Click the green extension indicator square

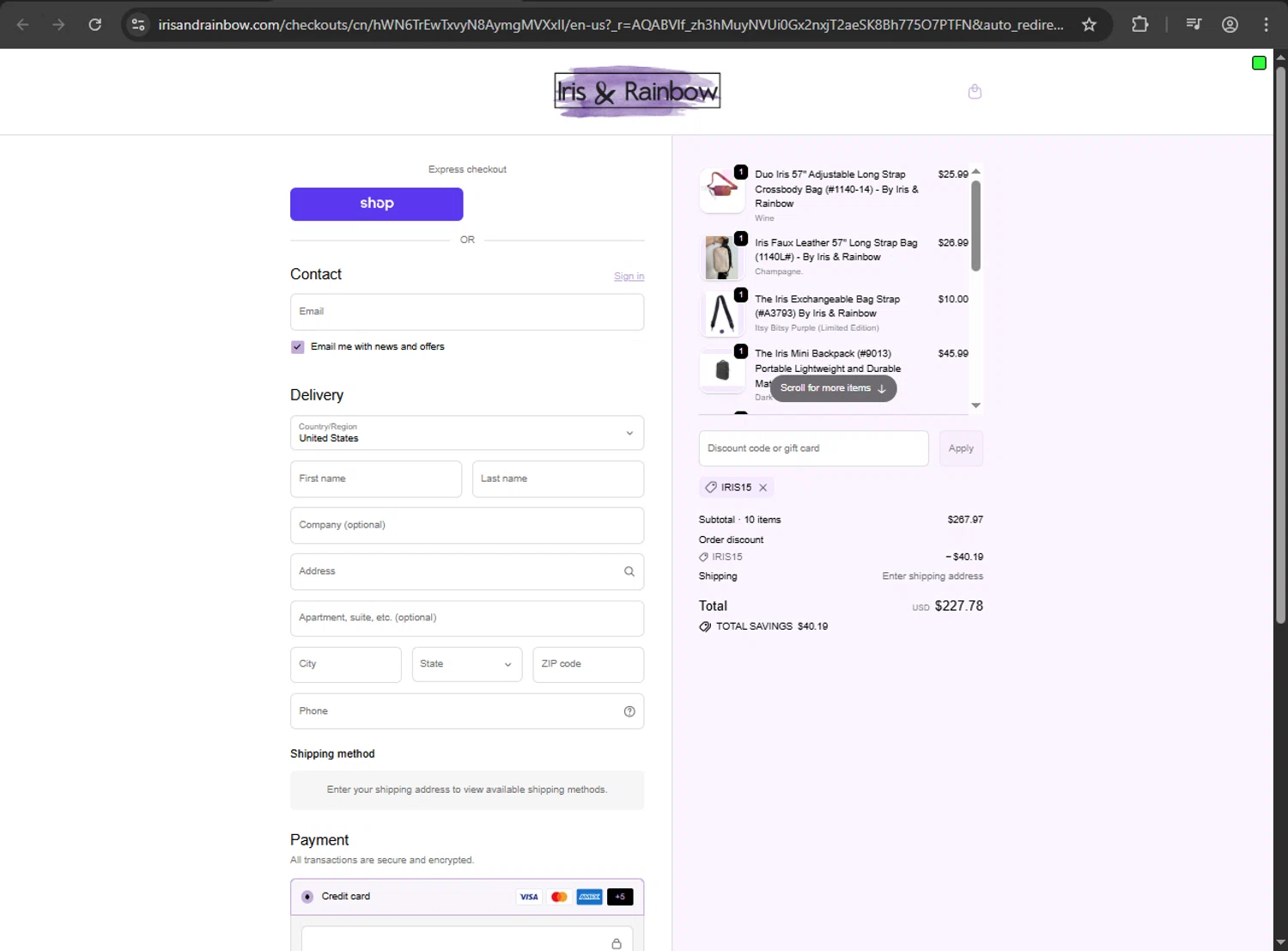pyautogui.click(x=1259, y=63)
